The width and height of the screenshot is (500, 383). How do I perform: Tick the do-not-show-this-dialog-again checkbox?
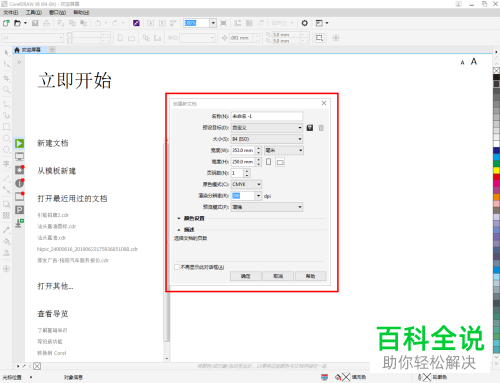[x=177, y=267]
